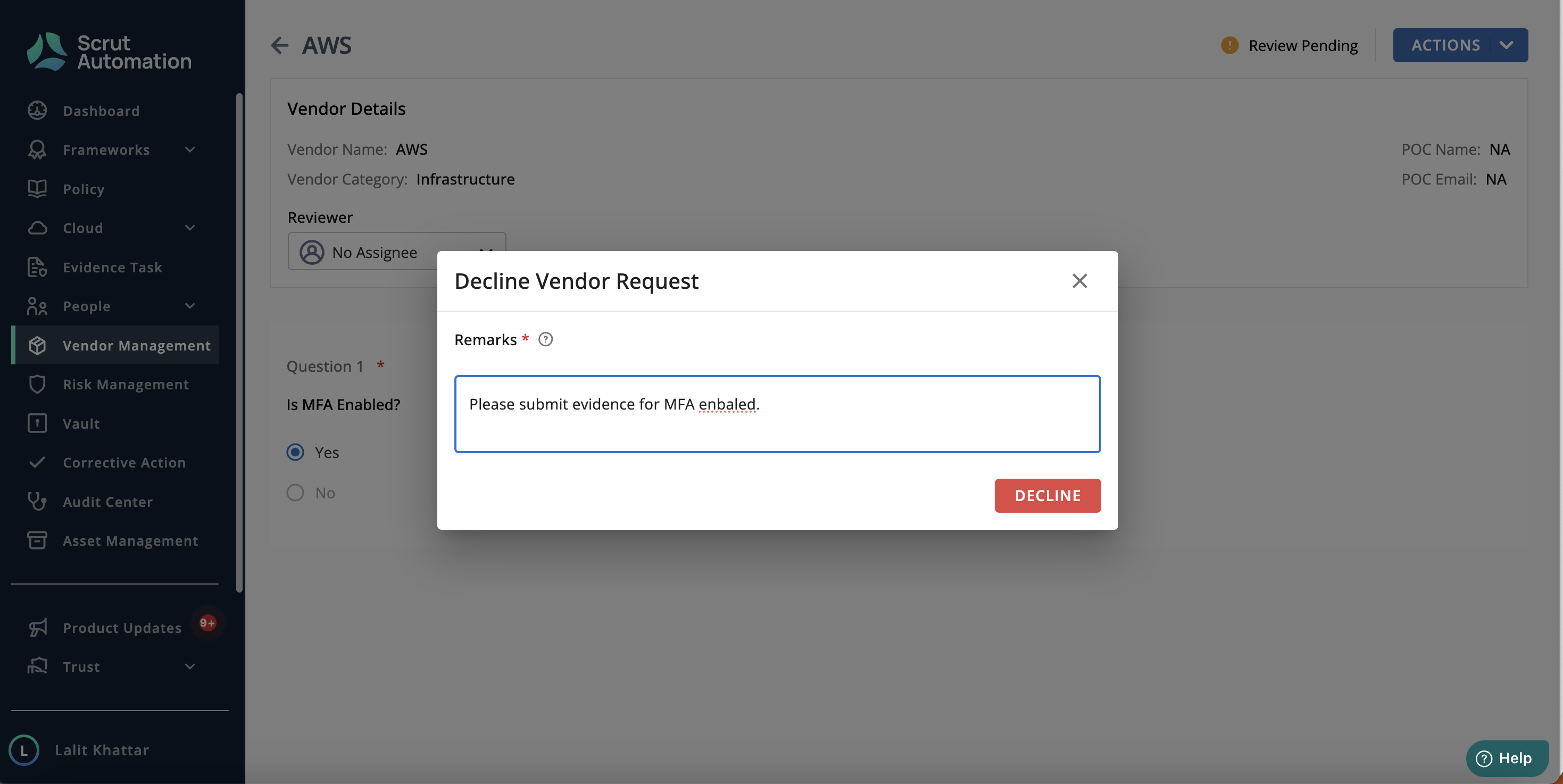The height and width of the screenshot is (784, 1563).
Task: Click the 'Vendor Details' heading
Action: pyautogui.click(x=346, y=109)
